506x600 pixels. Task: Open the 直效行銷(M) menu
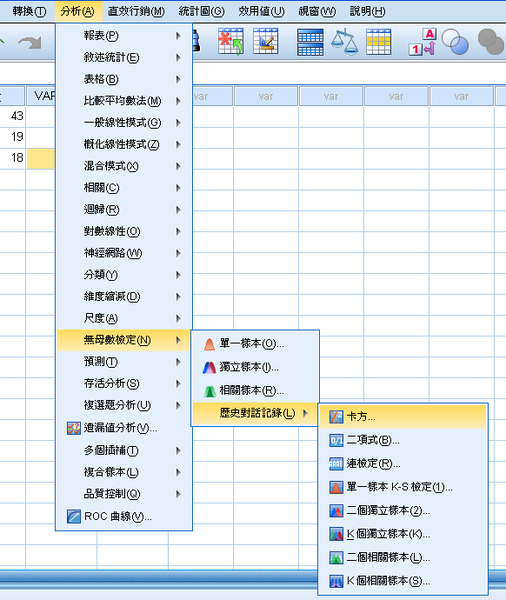coord(136,11)
